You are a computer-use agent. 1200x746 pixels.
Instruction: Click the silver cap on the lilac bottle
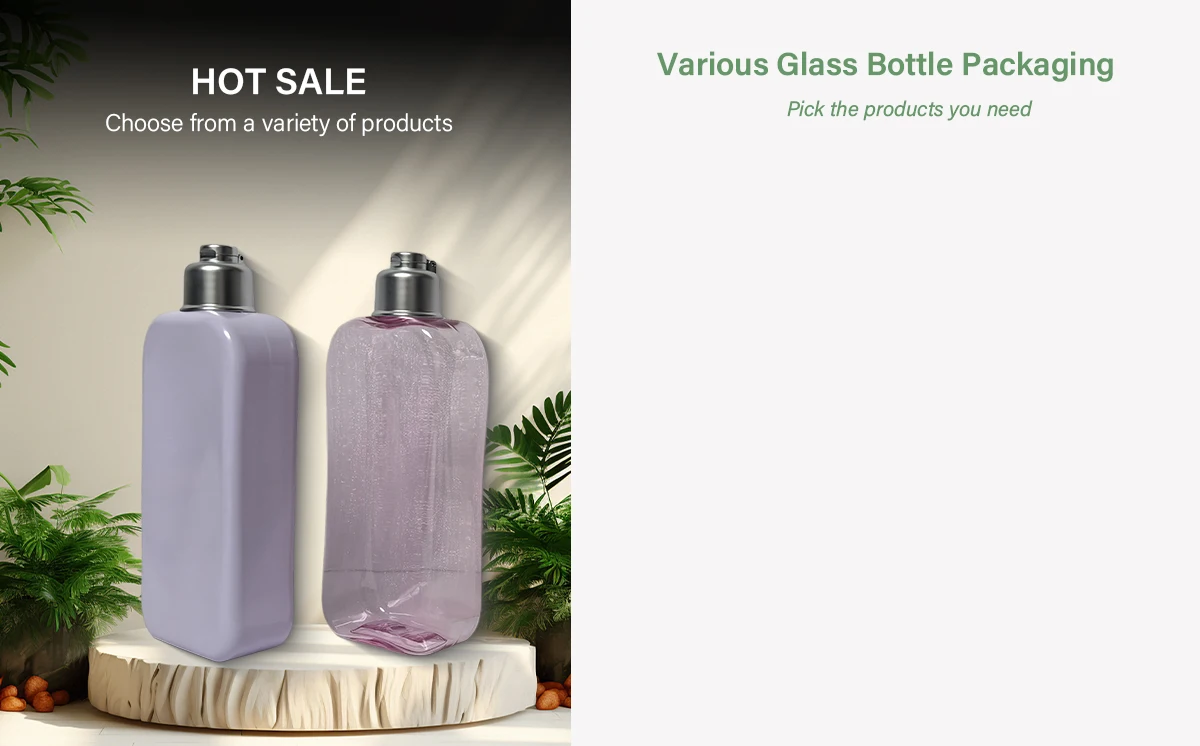217,277
